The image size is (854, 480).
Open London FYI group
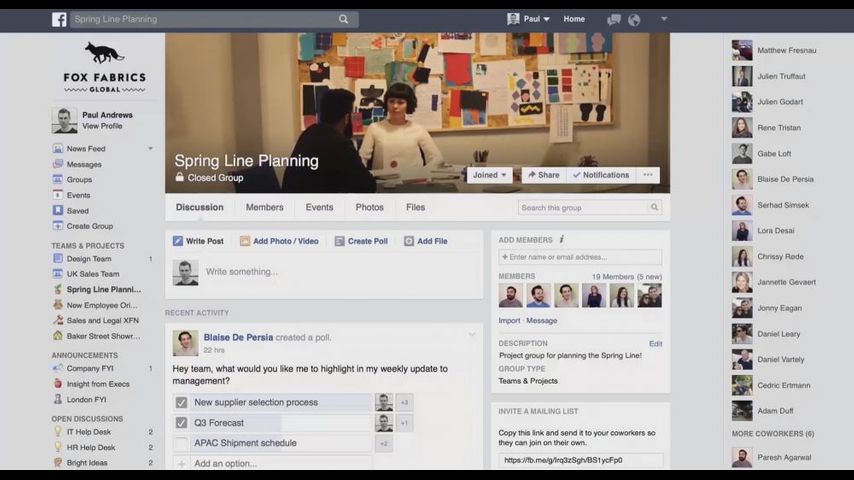(x=86, y=399)
